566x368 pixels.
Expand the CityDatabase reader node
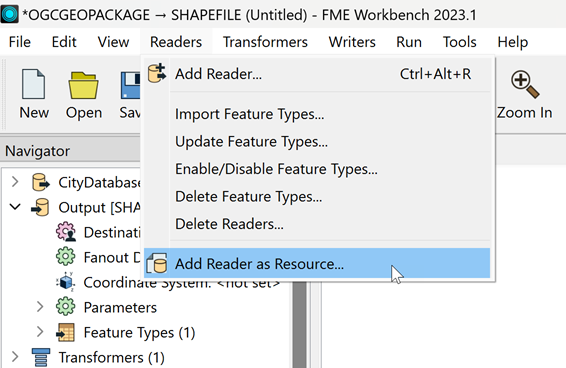pos(15,182)
